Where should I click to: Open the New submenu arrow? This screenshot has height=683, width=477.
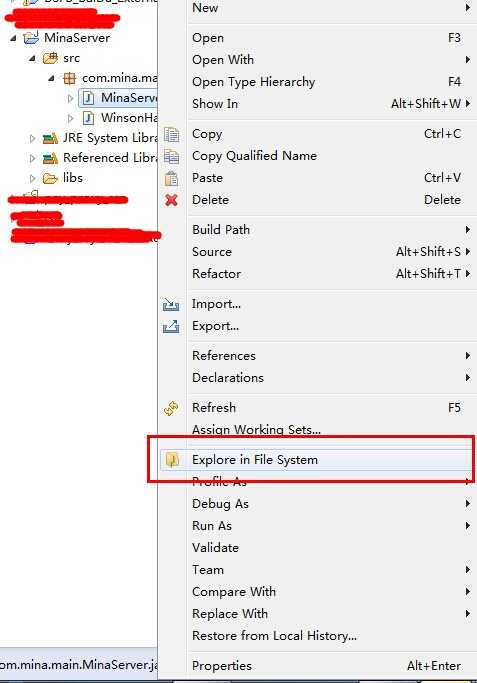(x=467, y=7)
